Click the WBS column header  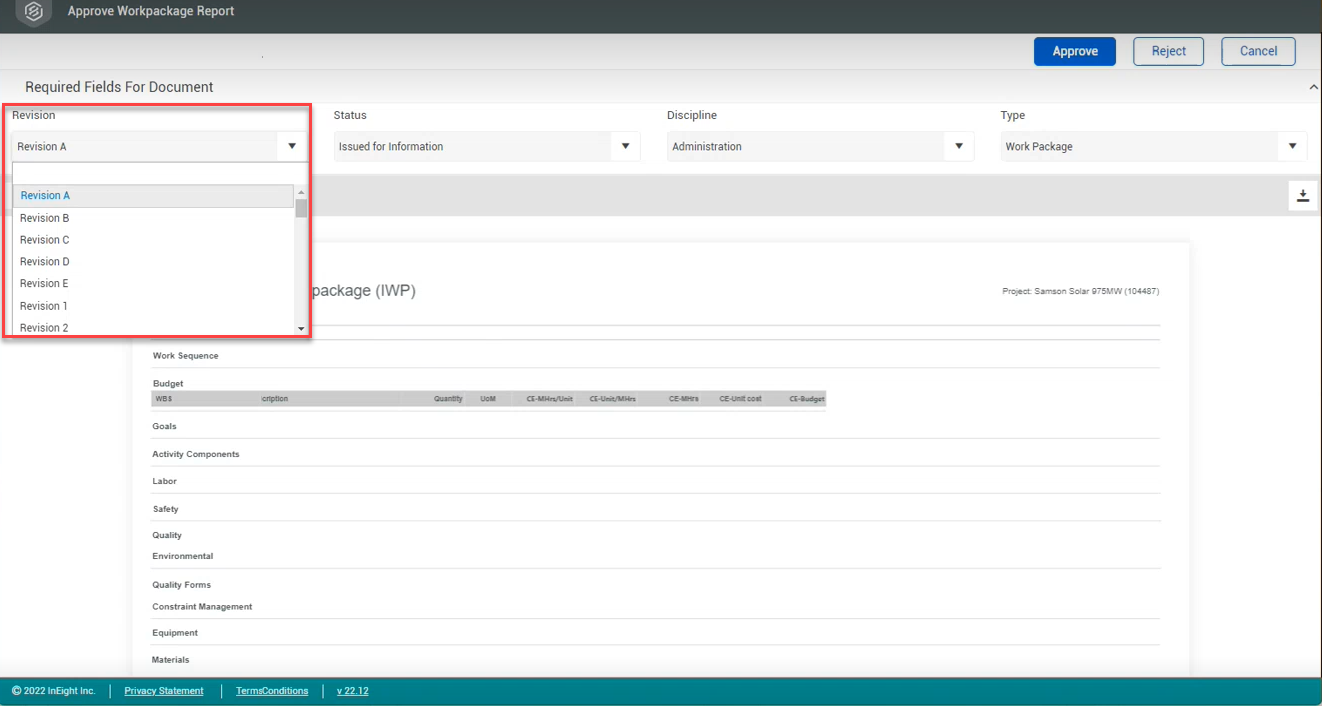point(164,399)
